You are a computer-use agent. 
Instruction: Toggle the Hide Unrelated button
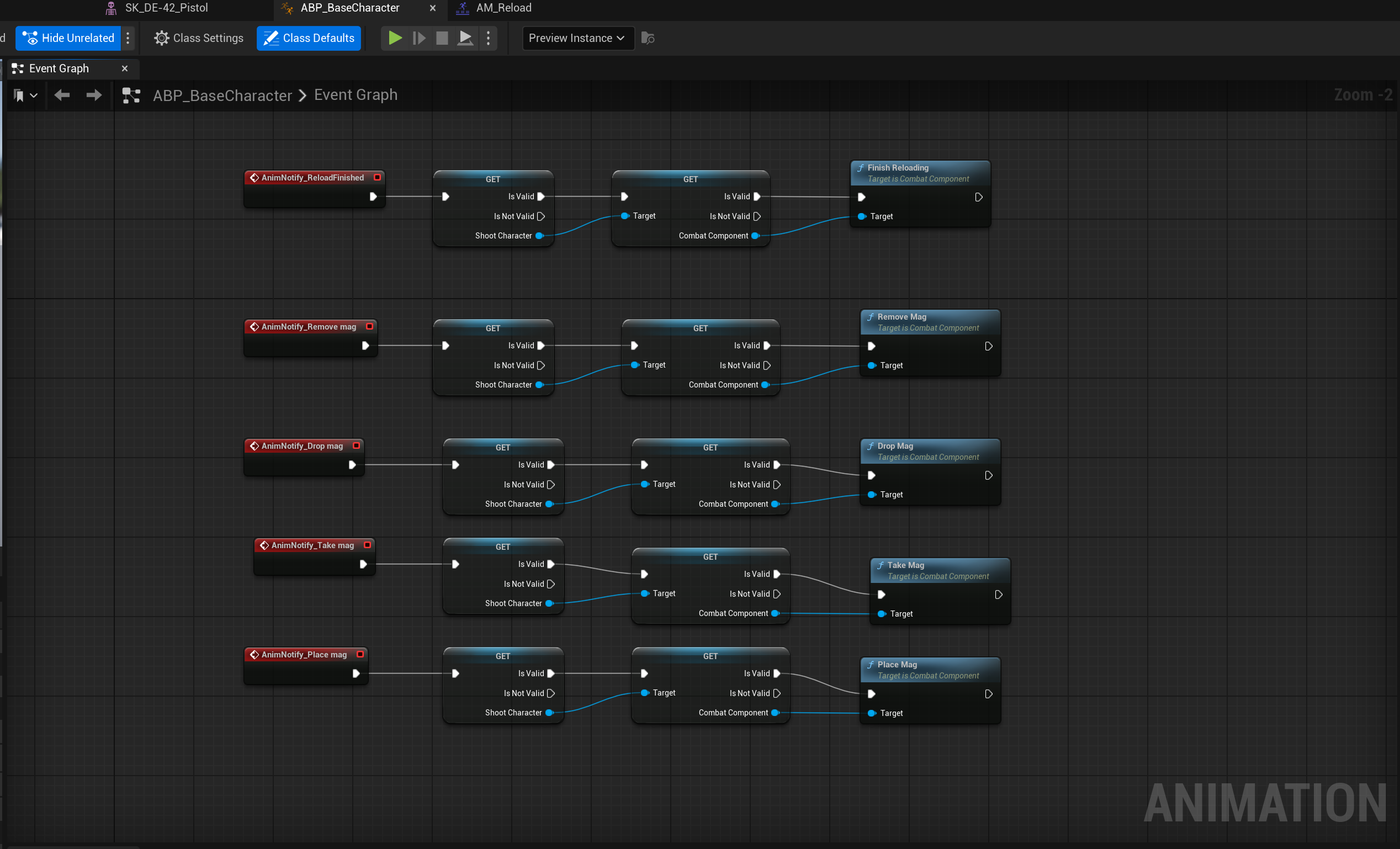coord(68,38)
